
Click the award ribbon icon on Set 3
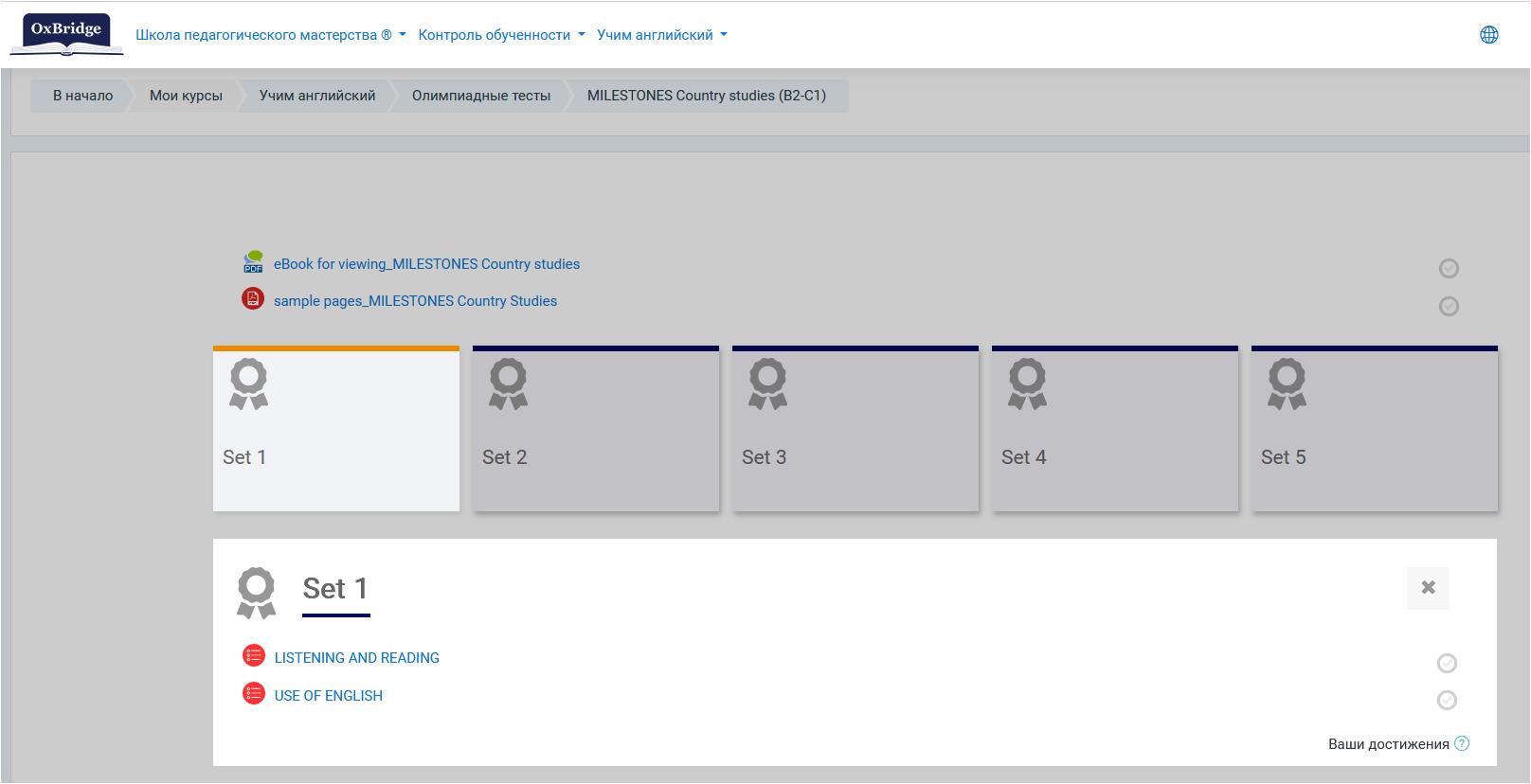pos(767,383)
